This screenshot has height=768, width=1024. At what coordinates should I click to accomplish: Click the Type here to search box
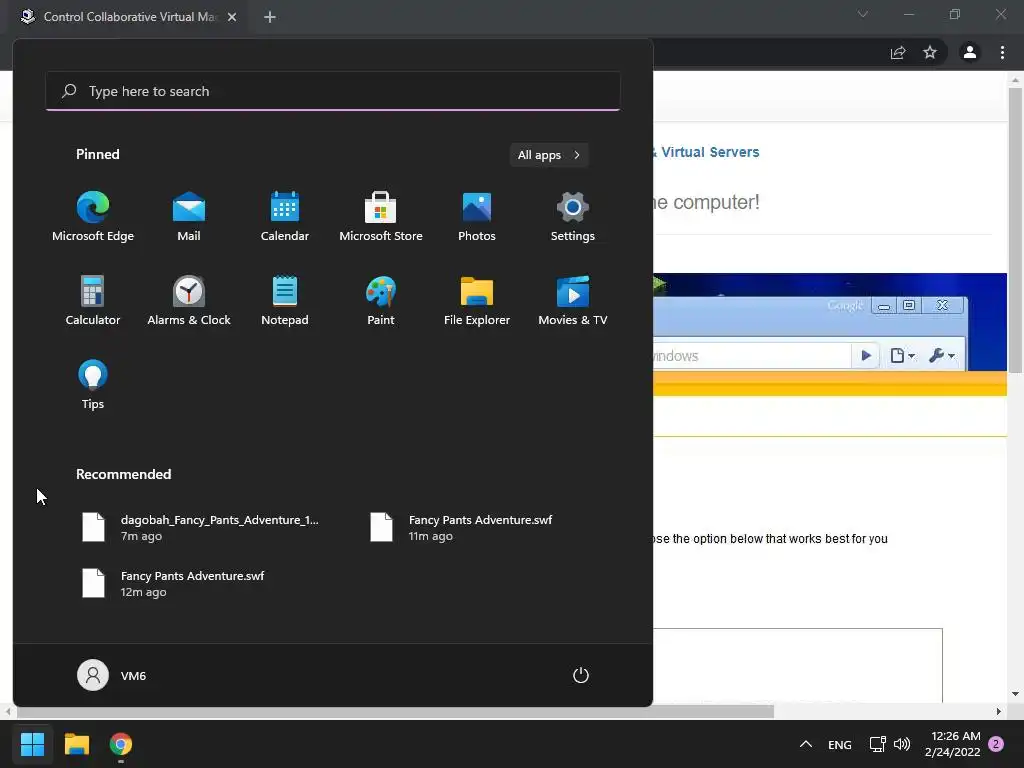coord(333,91)
